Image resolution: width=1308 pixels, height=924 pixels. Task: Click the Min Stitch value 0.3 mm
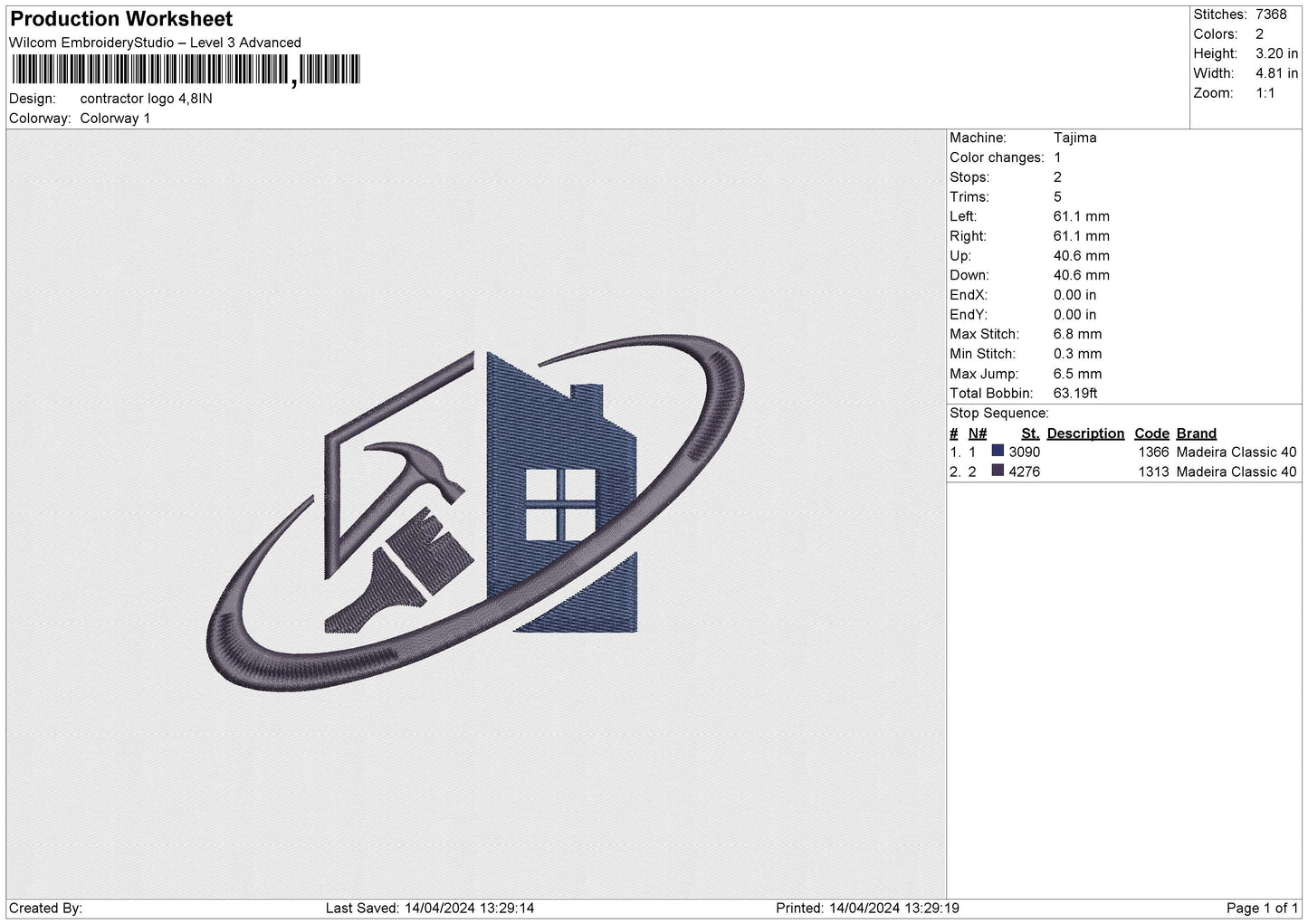[x=1078, y=354]
